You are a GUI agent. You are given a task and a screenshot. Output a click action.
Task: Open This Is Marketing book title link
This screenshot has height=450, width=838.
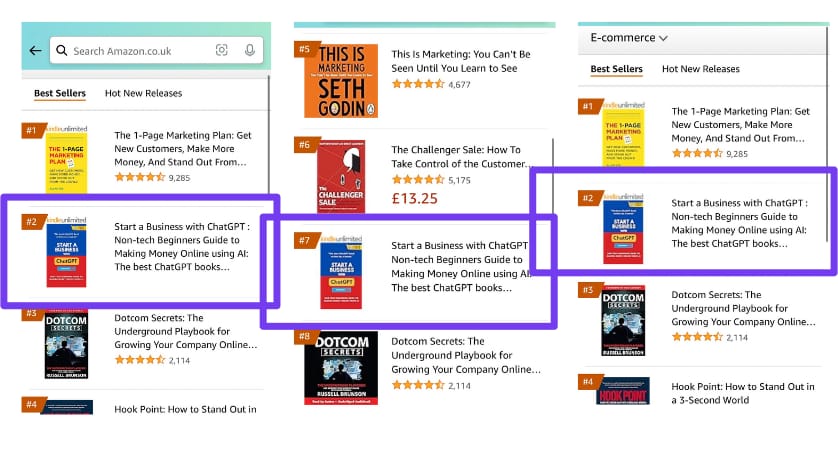click(461, 61)
